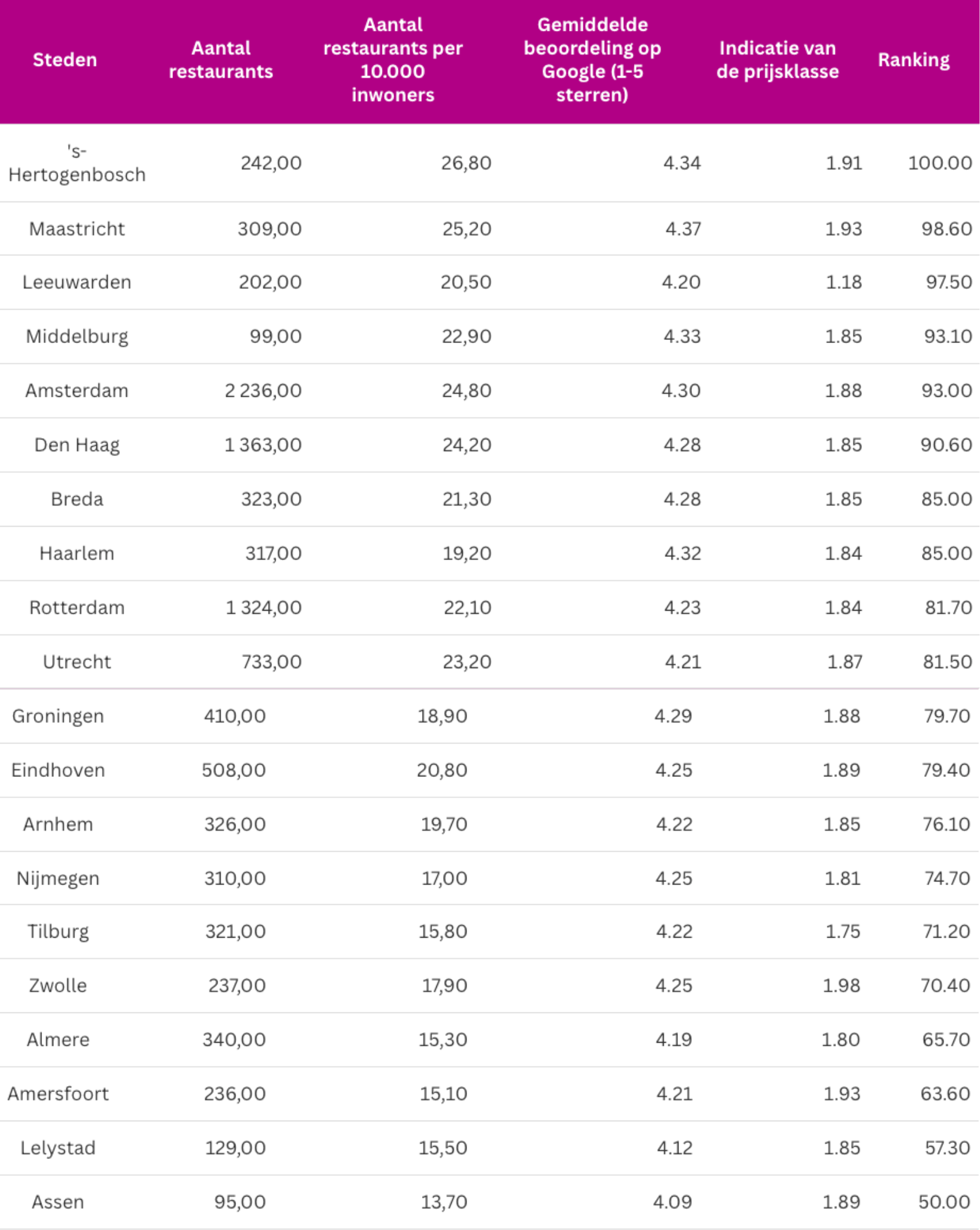Viewport: 980px width, 1230px height.
Task: Click Eindhoven's 508,00 restaurant count
Action: click(234, 770)
